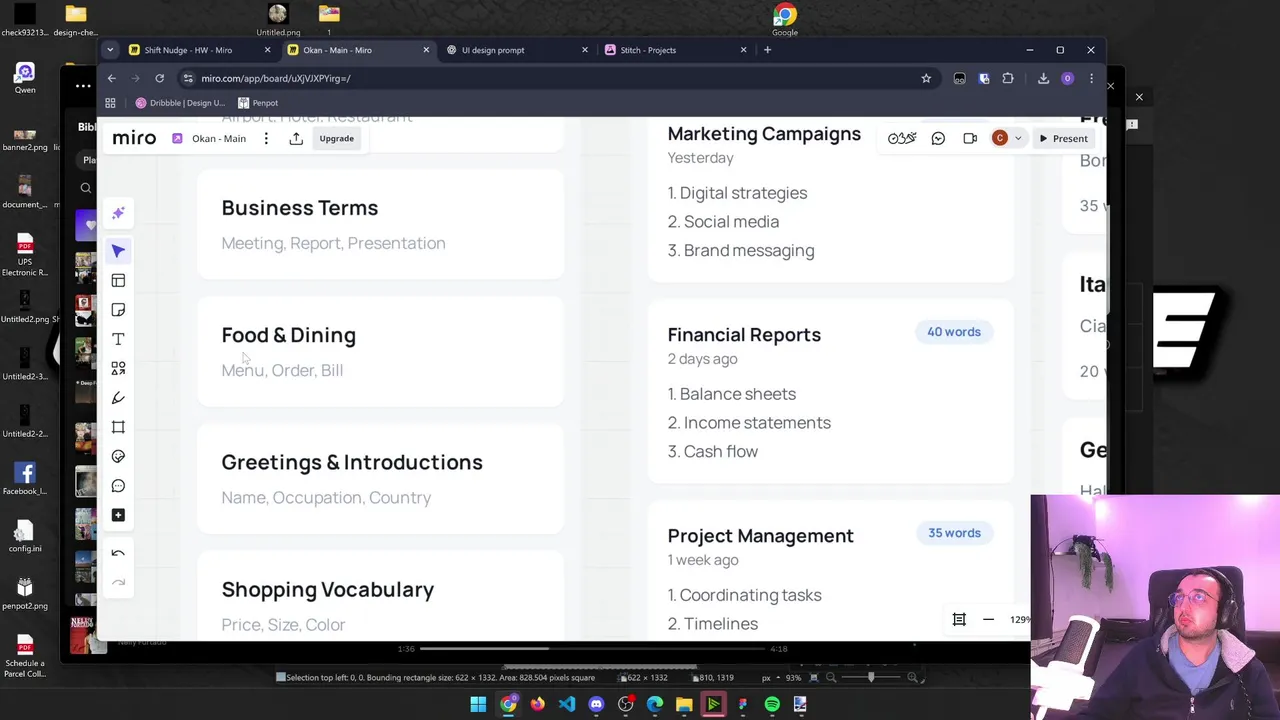This screenshot has height=720, width=1280.
Task: Open the Comment tool in Miro toolbar
Action: 118,486
